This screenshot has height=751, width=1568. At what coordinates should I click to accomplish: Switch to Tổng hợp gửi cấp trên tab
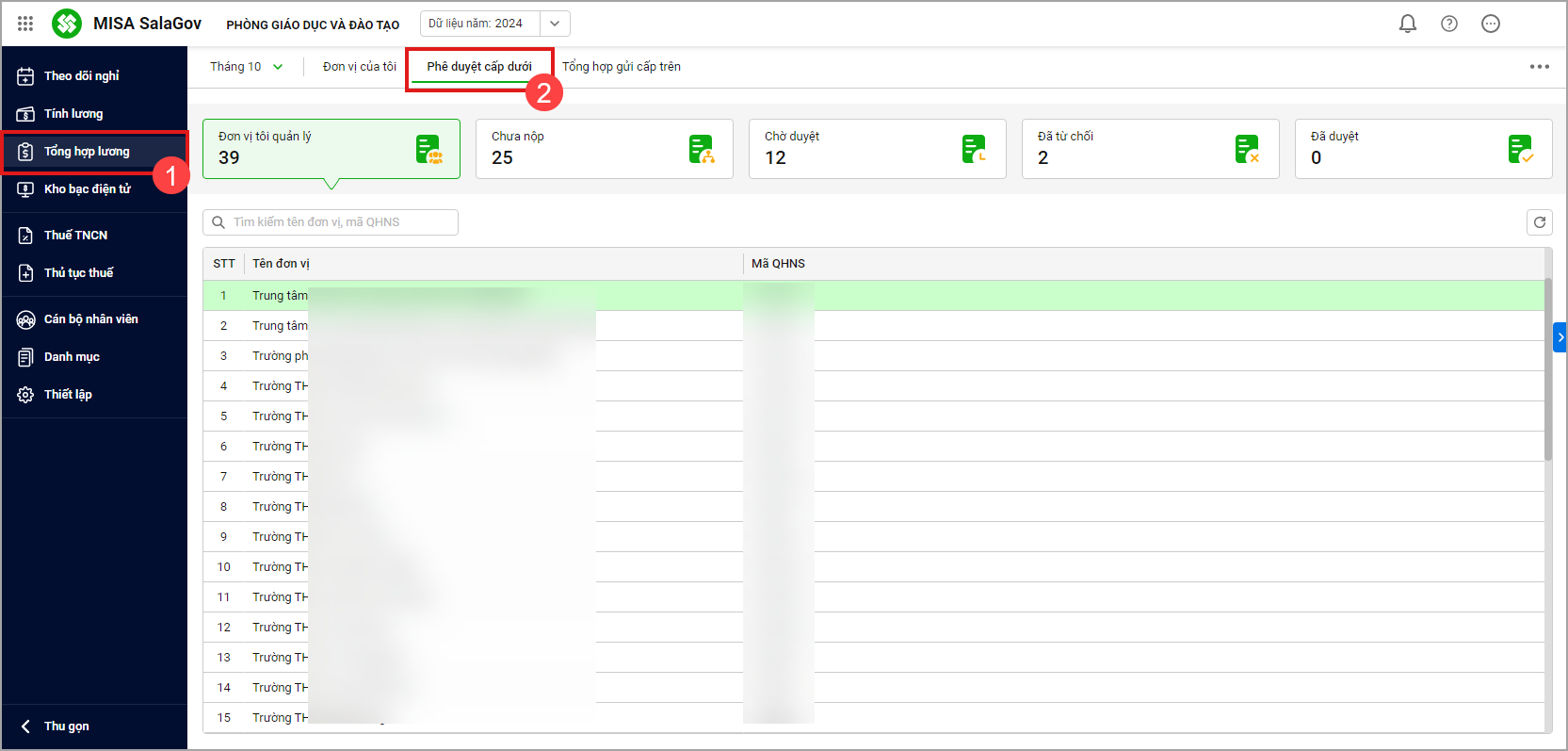621,67
